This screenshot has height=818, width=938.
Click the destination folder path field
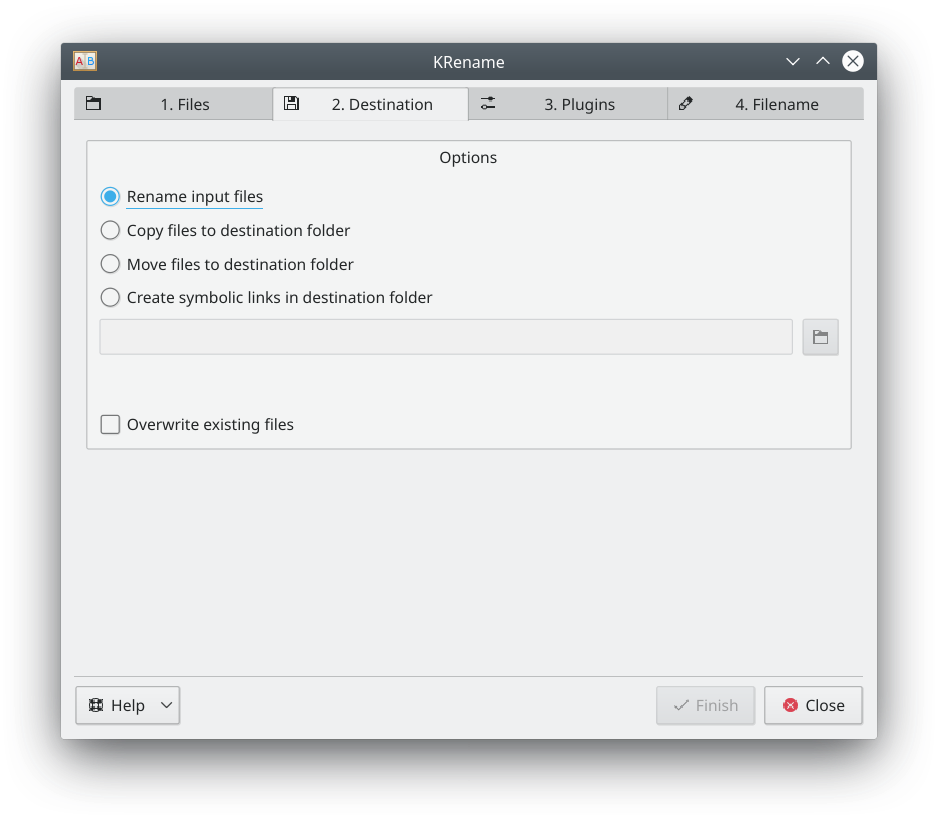tap(446, 337)
